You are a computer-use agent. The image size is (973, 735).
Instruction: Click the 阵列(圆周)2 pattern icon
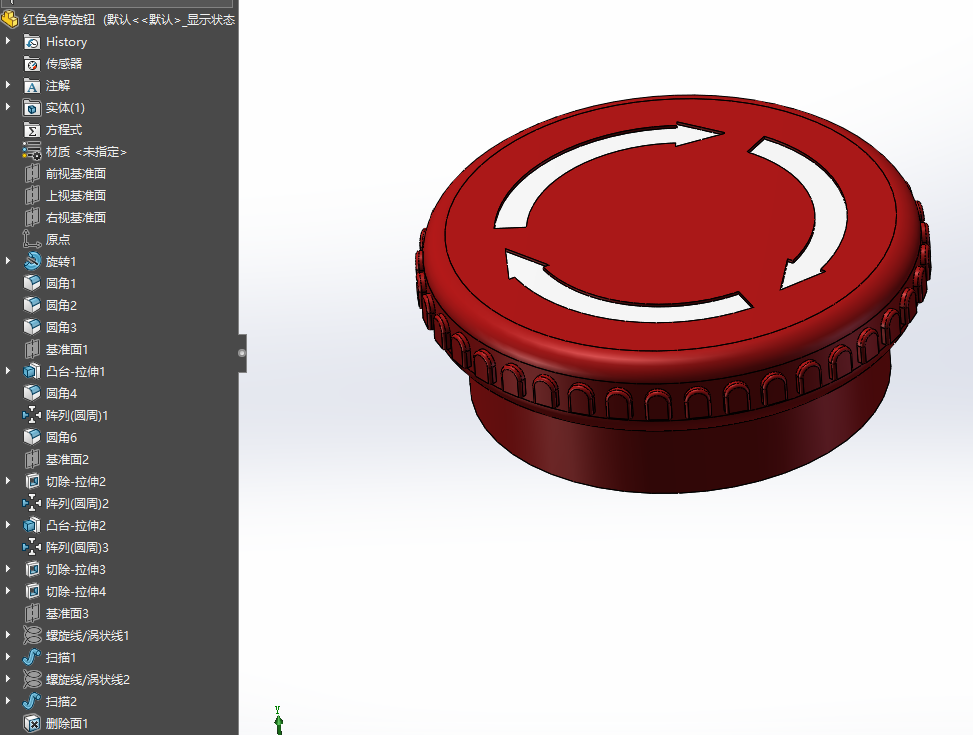[32, 503]
